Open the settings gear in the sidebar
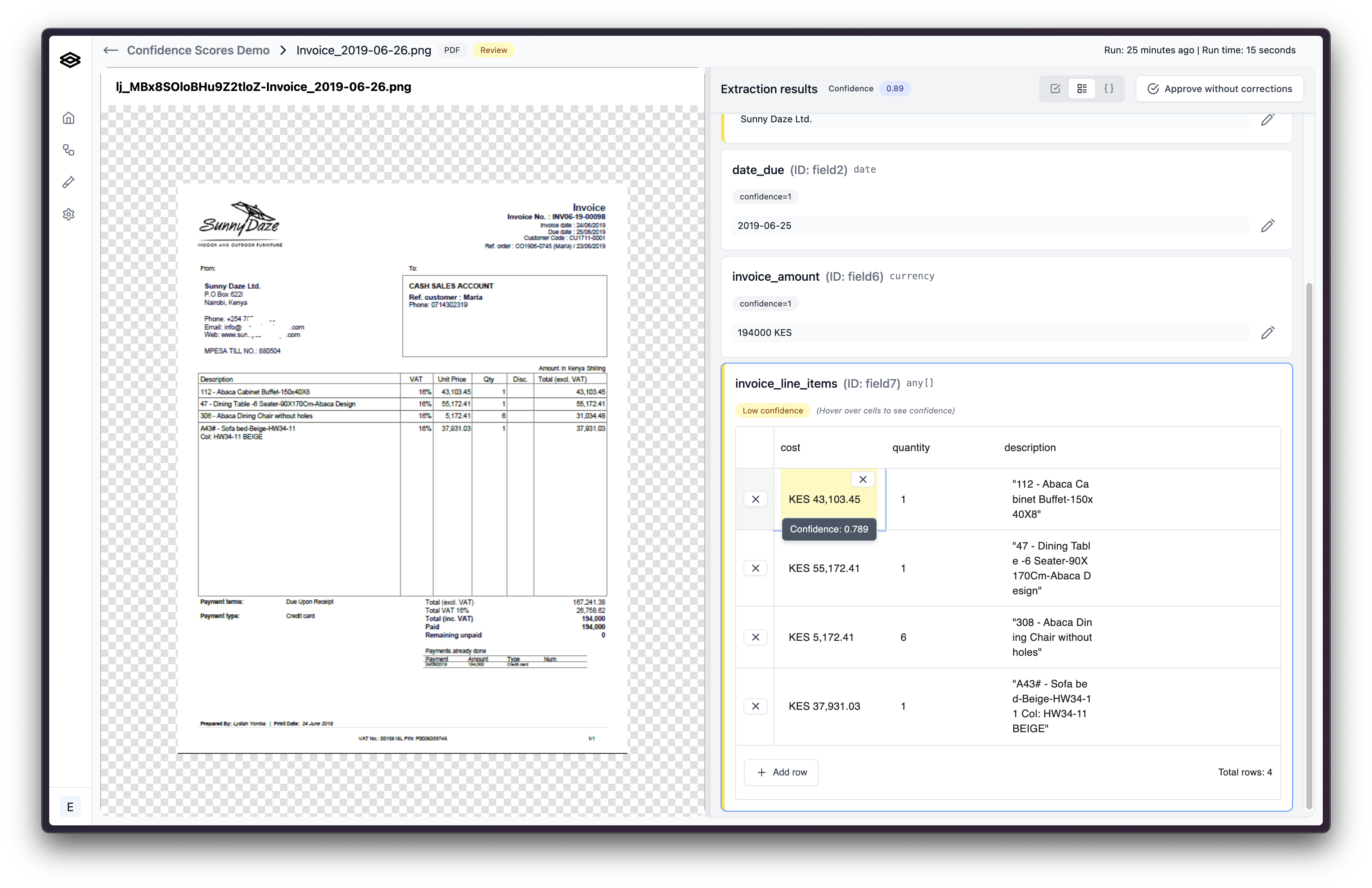Viewport: 1372px width, 888px height. pos(69,214)
